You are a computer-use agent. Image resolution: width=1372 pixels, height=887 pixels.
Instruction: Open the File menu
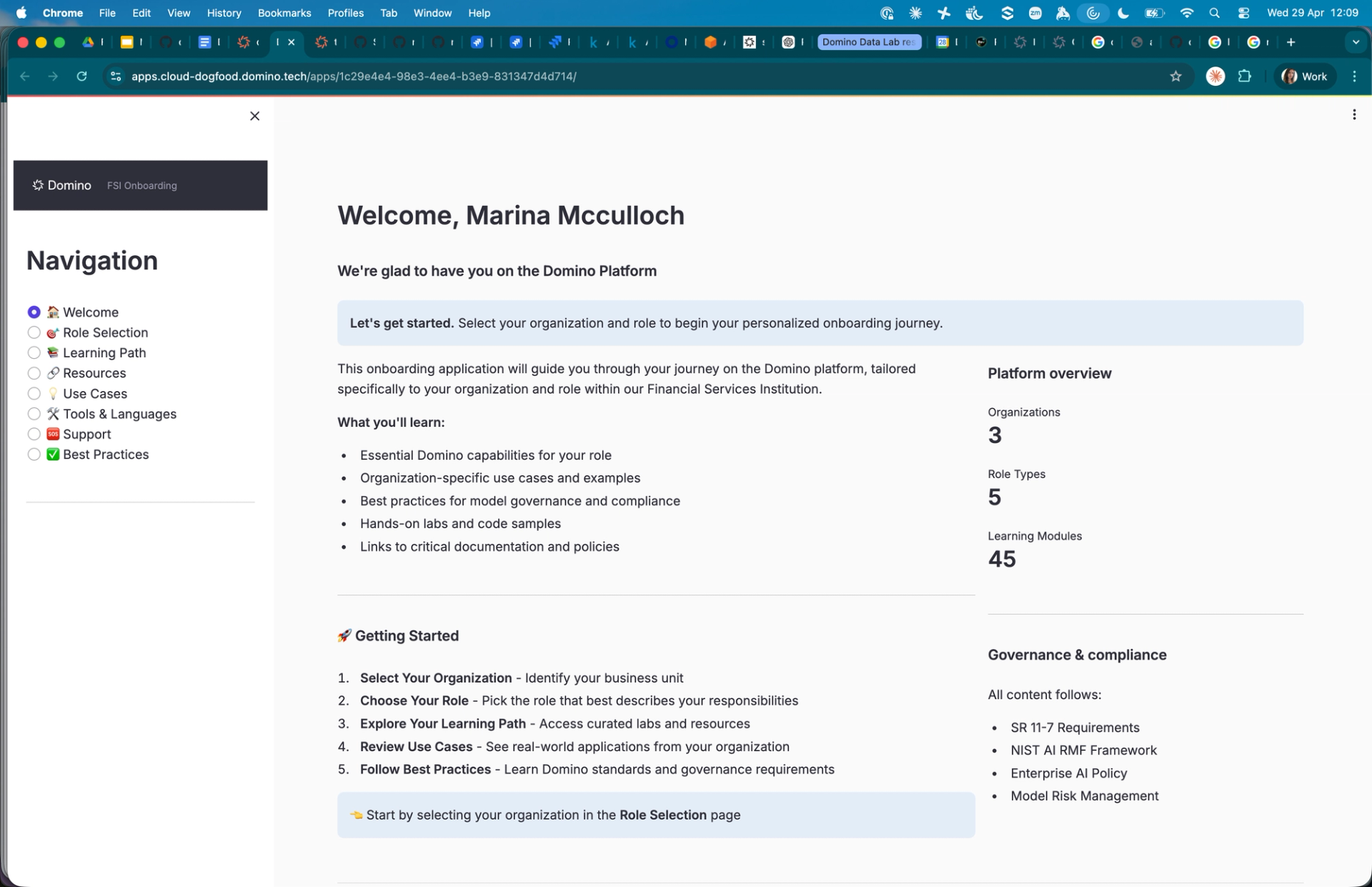(x=107, y=13)
